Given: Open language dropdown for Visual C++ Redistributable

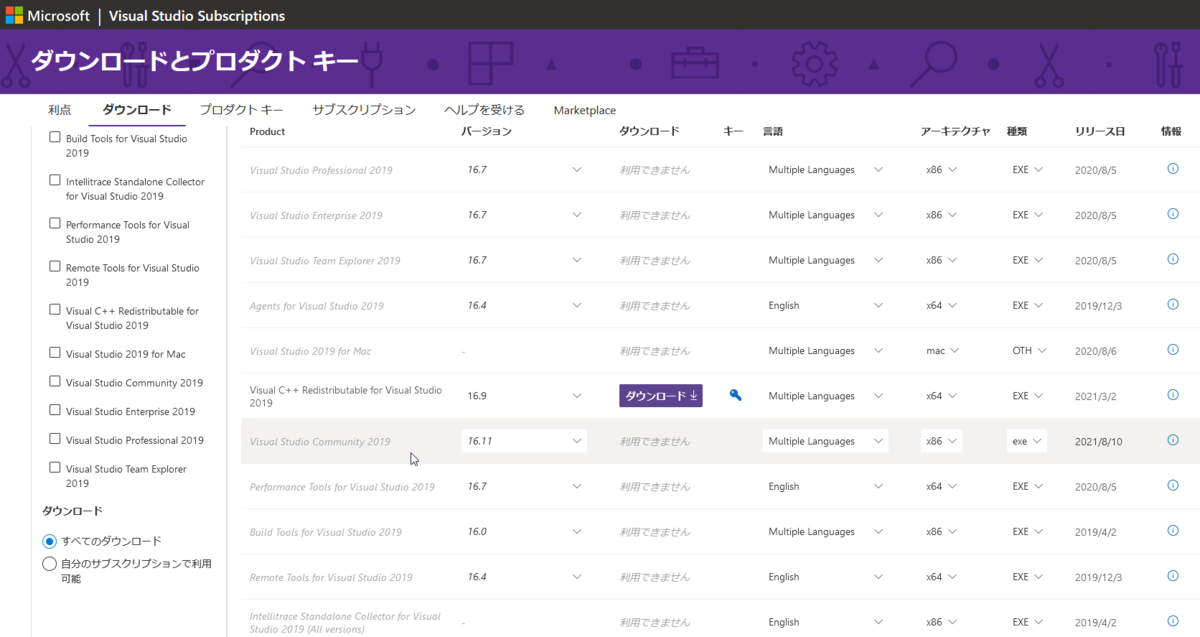Looking at the screenshot, I should pos(825,396).
